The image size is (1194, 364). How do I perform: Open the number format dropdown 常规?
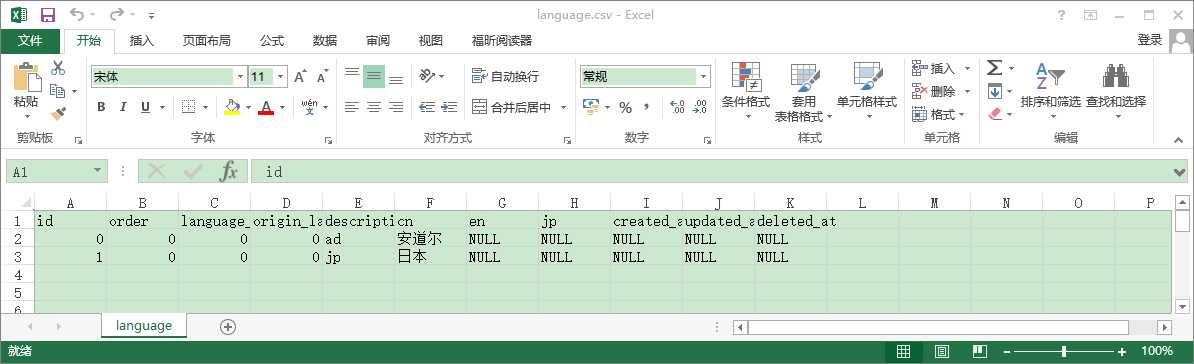tap(704, 76)
